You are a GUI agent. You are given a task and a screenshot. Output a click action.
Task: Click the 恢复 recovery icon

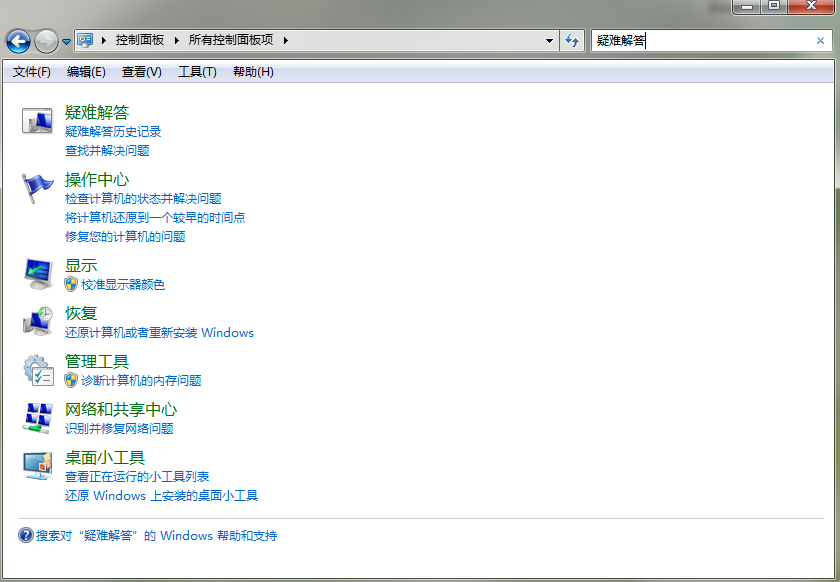(38, 322)
